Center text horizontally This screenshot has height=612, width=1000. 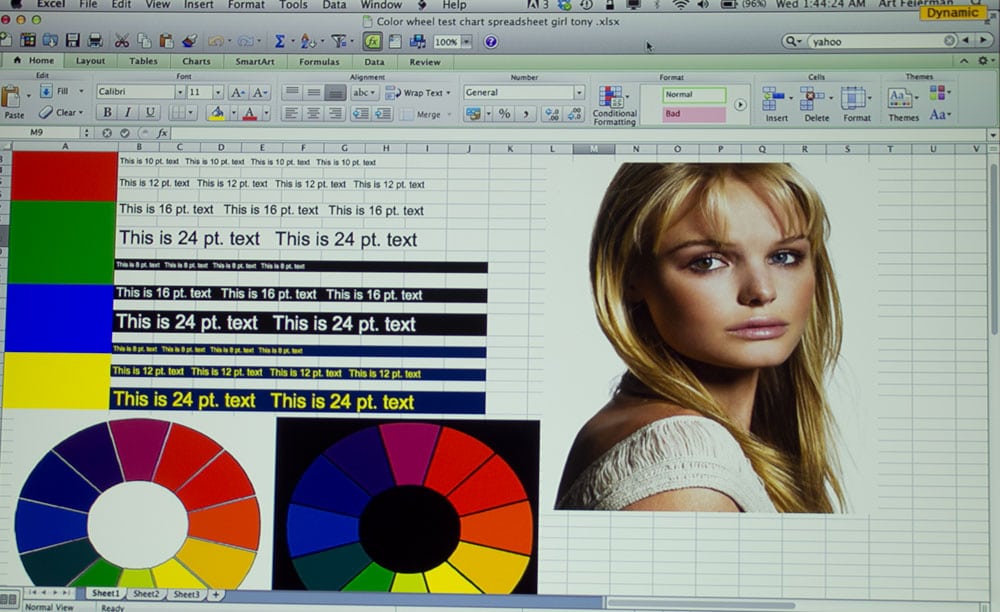click(313, 113)
